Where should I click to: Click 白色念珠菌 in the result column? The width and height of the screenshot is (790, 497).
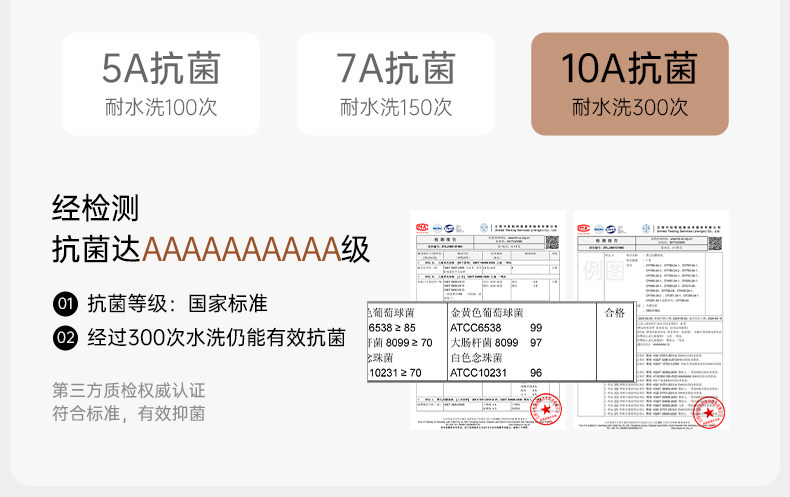point(477,358)
